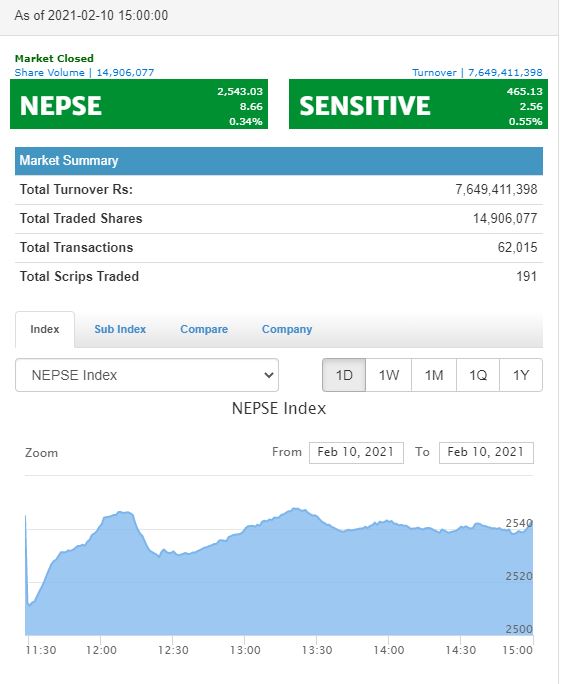The height and width of the screenshot is (684, 564).
Task: Click the green NEPSE index panel
Action: tap(139, 104)
